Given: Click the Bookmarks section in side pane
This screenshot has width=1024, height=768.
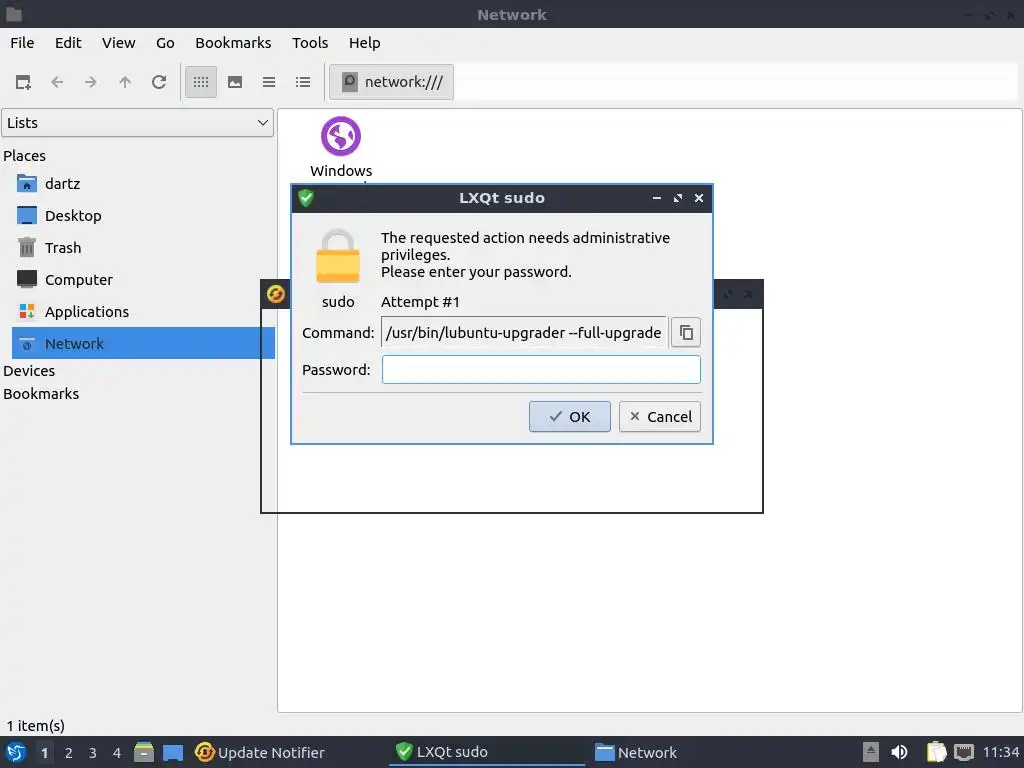Looking at the screenshot, I should [x=41, y=394].
